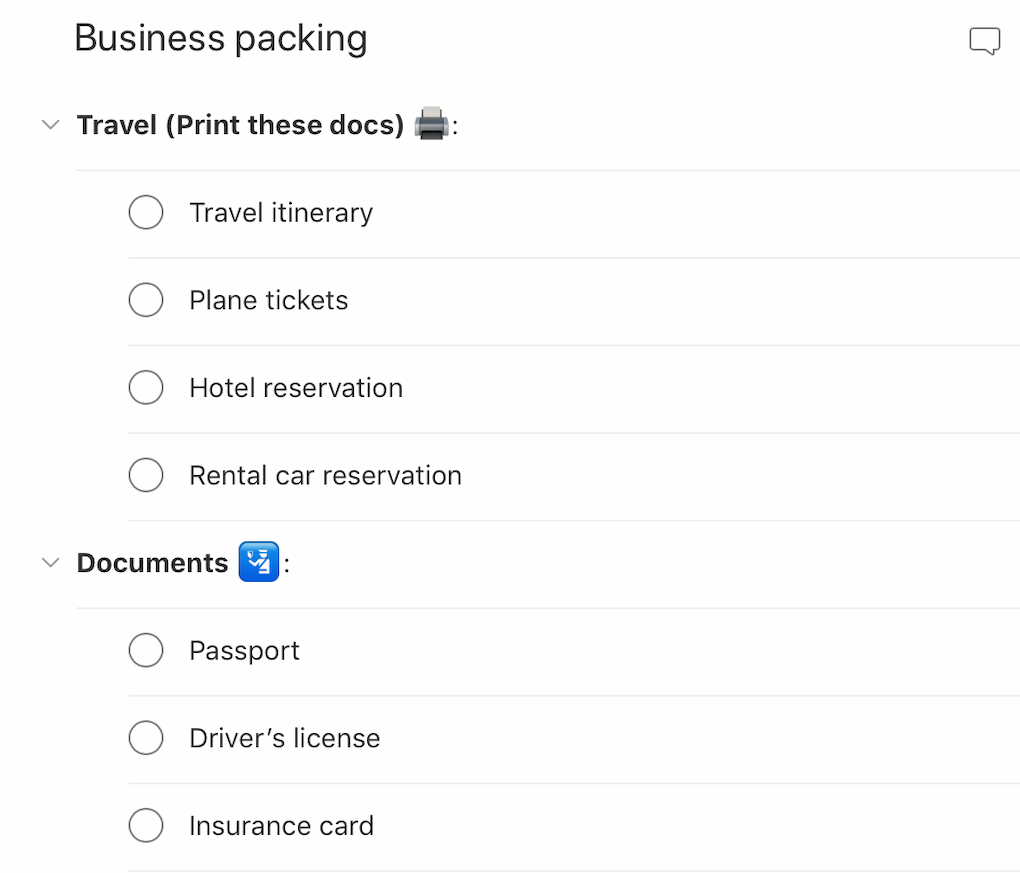Click the disclosure arrow next to Documents heading
This screenshot has height=873, width=1020.
(x=50, y=562)
